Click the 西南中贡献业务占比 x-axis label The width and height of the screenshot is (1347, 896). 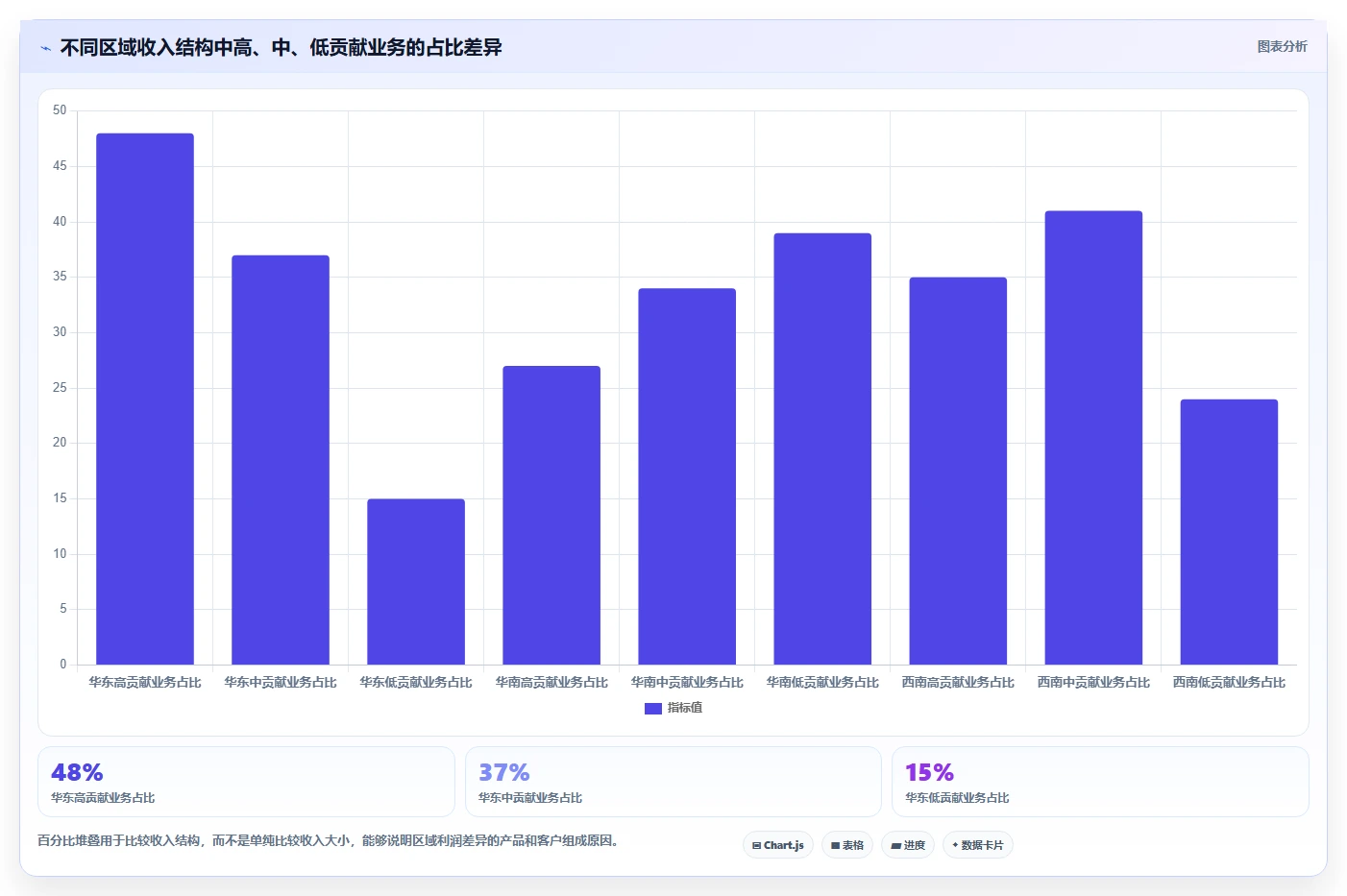(1093, 683)
